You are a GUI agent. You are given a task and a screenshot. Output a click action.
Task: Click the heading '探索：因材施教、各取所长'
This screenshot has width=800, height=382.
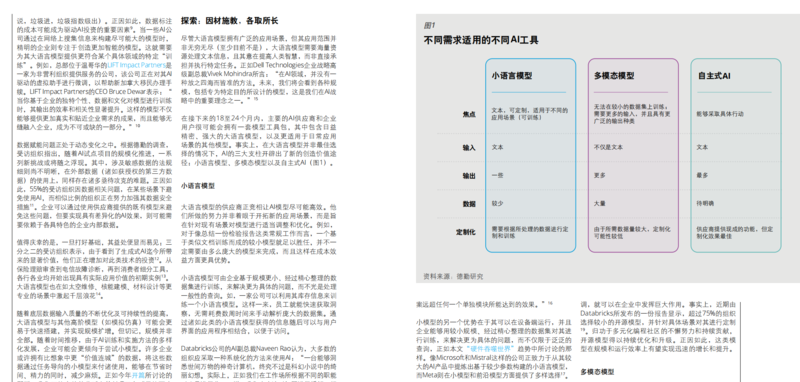pyautogui.click(x=230, y=21)
